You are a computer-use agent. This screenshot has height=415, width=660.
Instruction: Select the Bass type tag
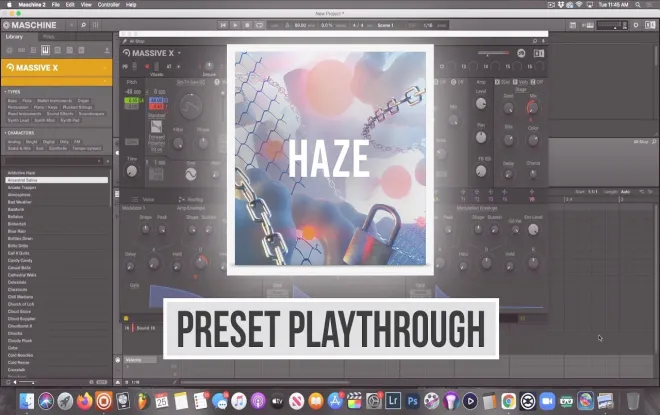pyautogui.click(x=12, y=101)
